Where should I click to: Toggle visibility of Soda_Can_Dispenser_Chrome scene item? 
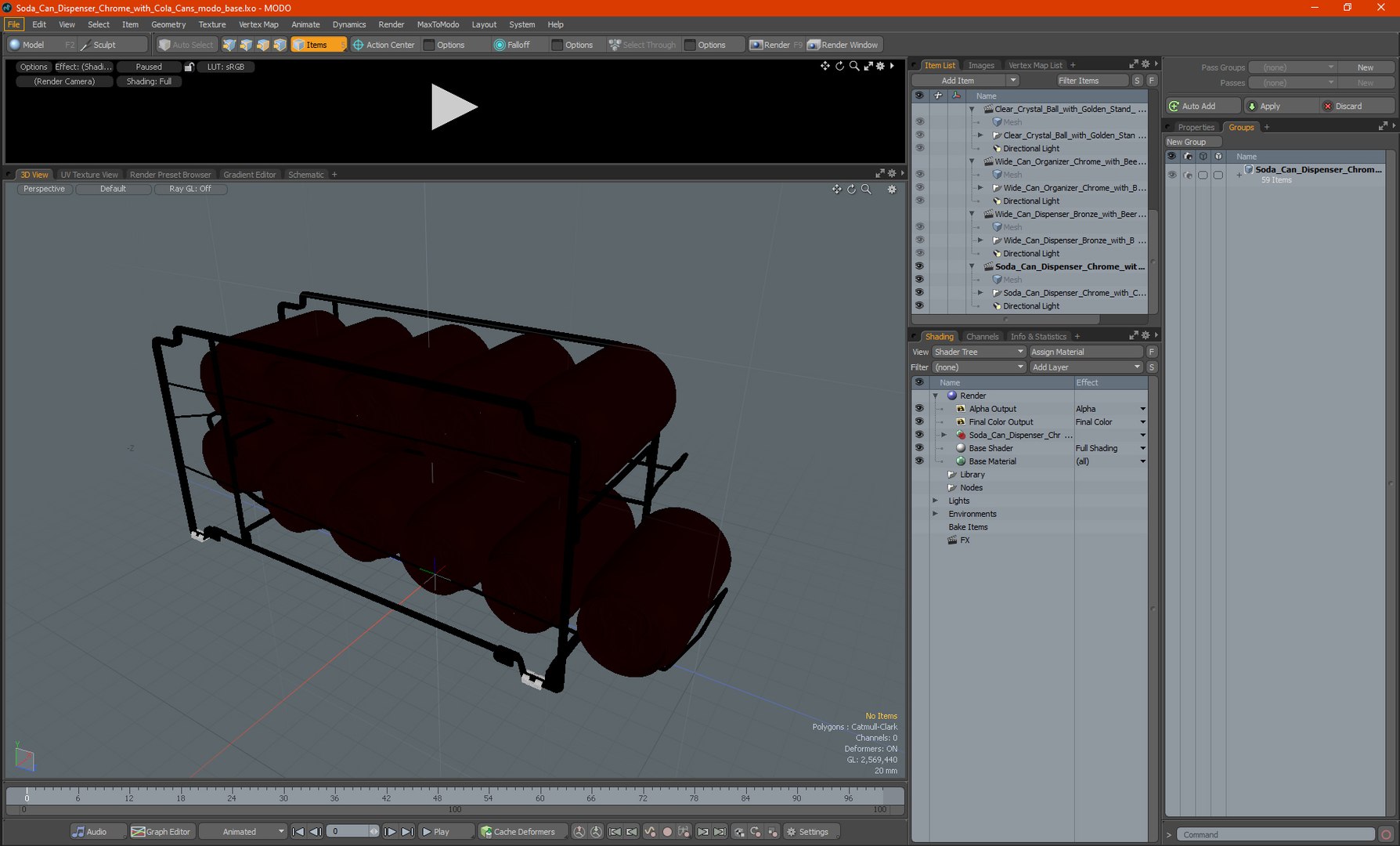click(919, 266)
